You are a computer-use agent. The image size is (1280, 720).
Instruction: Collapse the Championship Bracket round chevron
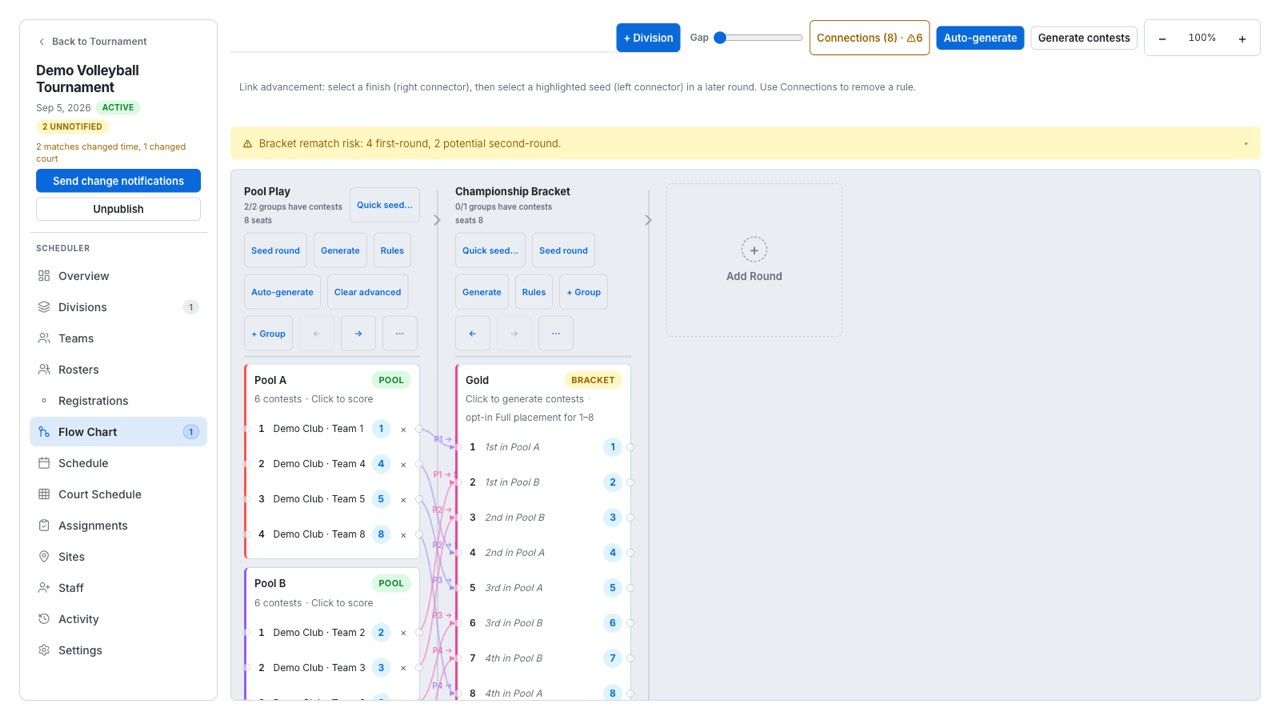(x=648, y=220)
